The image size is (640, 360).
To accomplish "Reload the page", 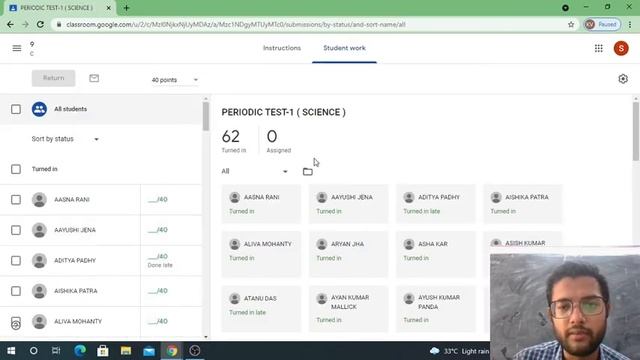I will [x=40, y=24].
